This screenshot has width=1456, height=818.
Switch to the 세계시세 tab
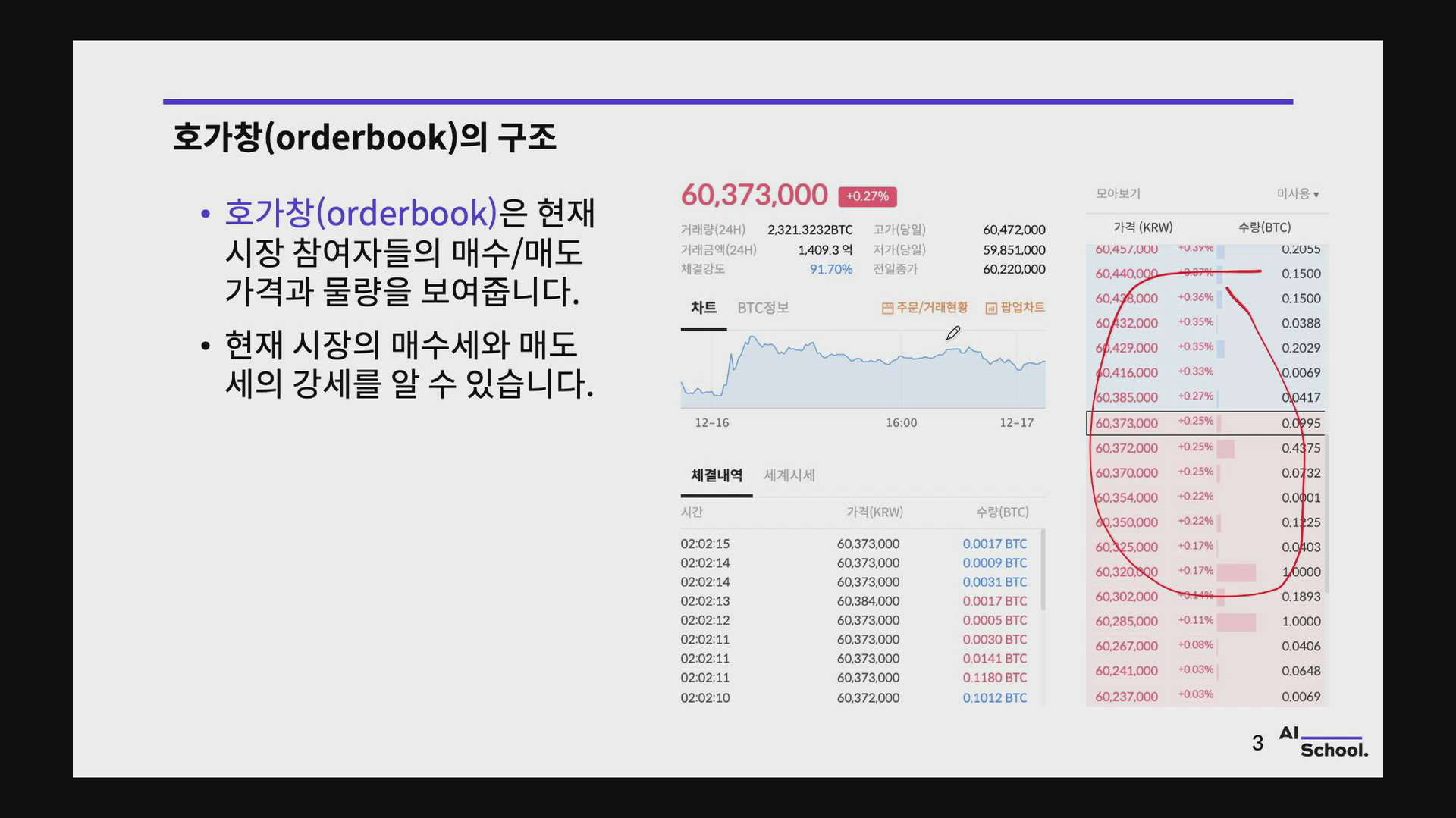pyautogui.click(x=789, y=475)
